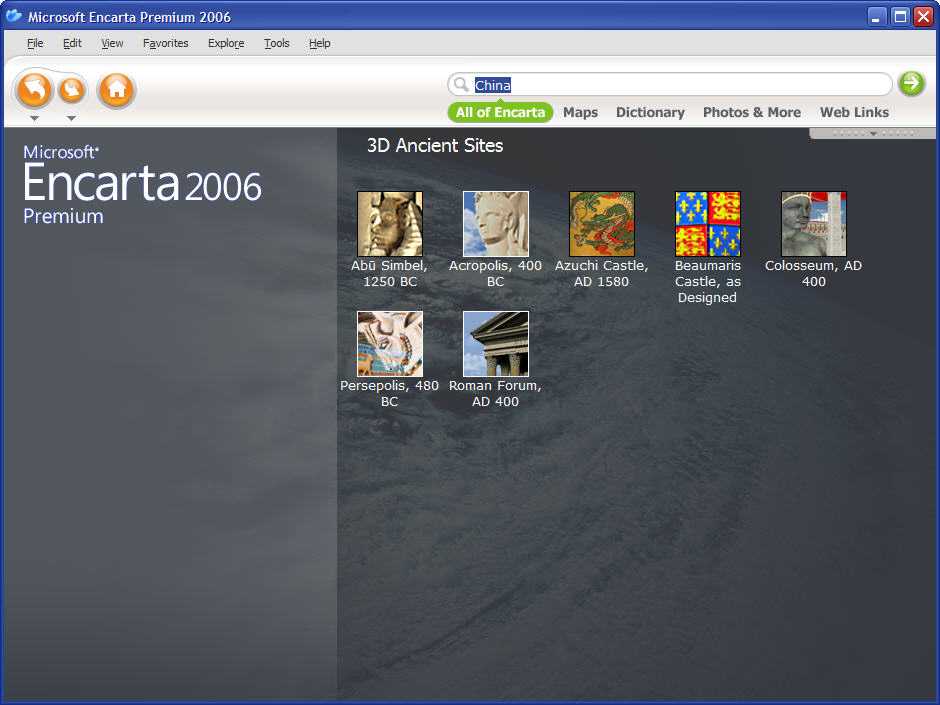Run the search with the green arrow
The width and height of the screenshot is (940, 705).
point(912,83)
